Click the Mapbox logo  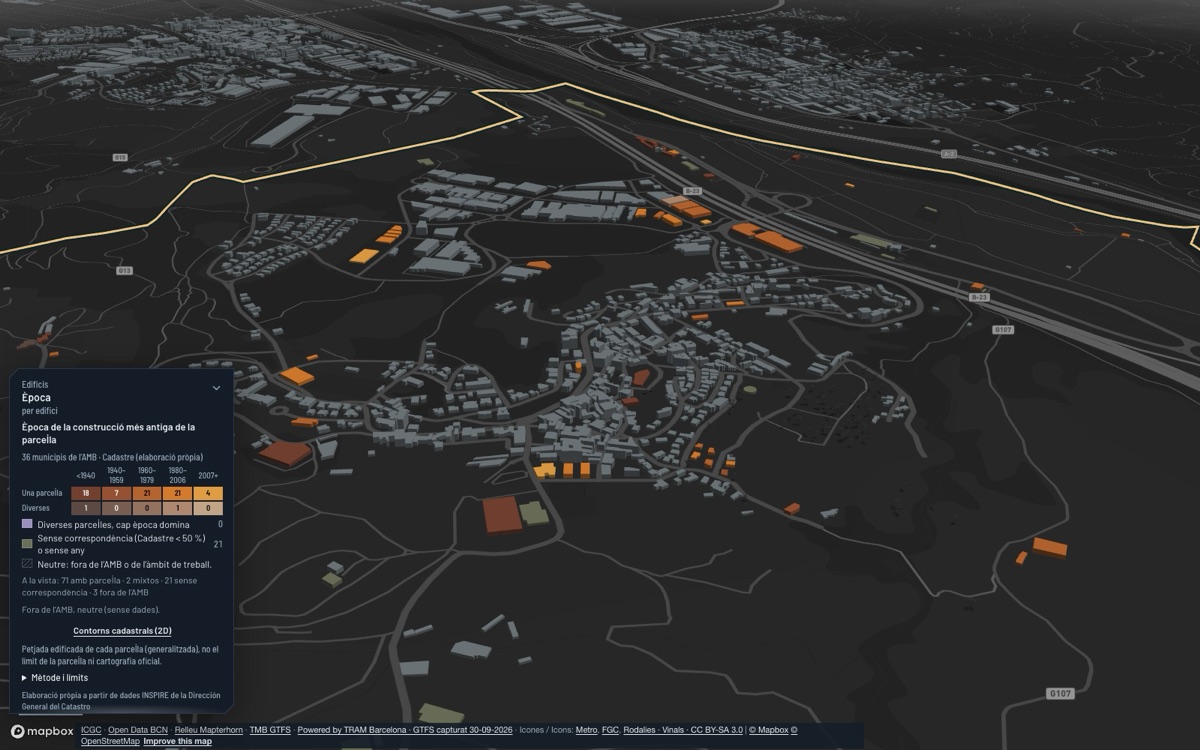[43, 731]
